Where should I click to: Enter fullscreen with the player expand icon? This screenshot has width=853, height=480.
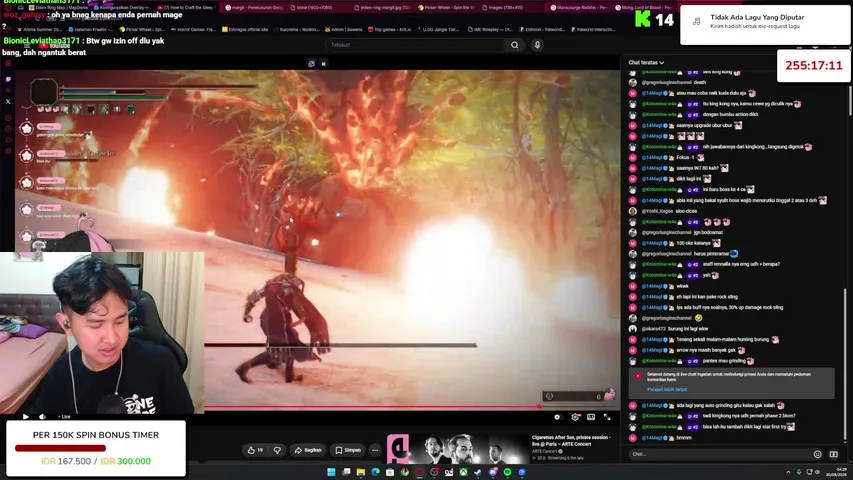click(x=607, y=417)
